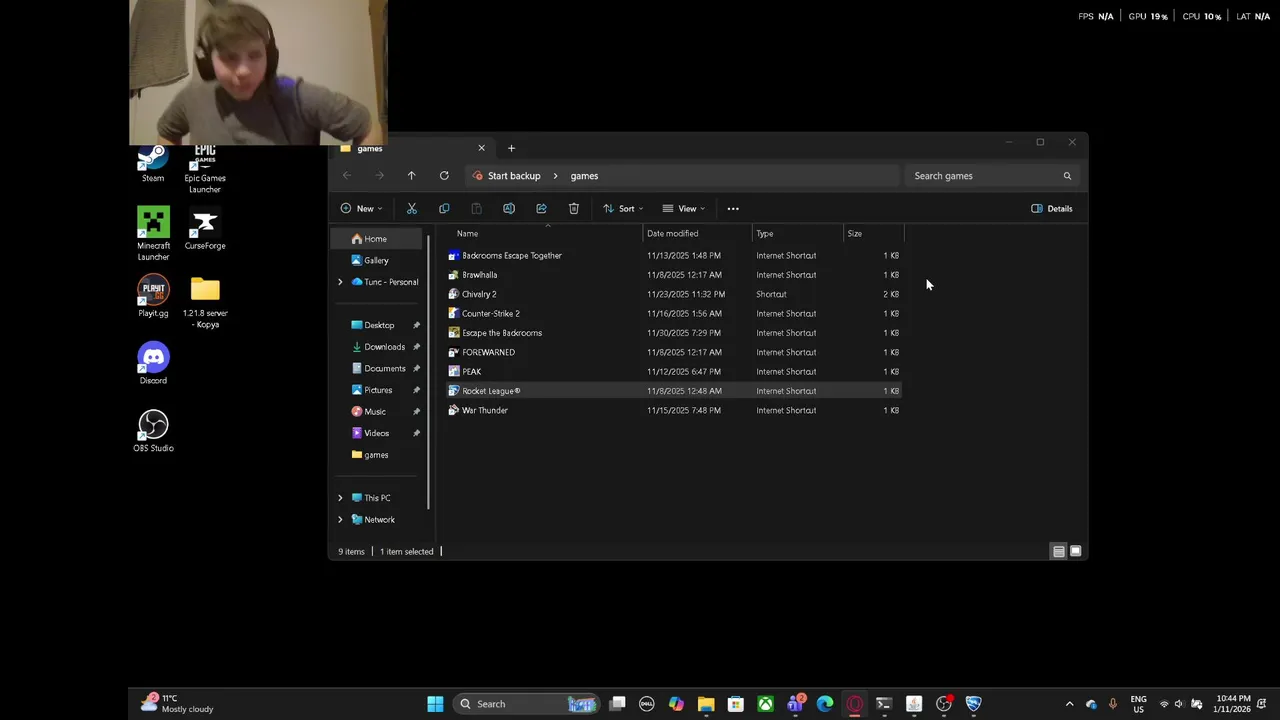
Task: Select the Playit.gg desktop icon
Action: point(153,296)
